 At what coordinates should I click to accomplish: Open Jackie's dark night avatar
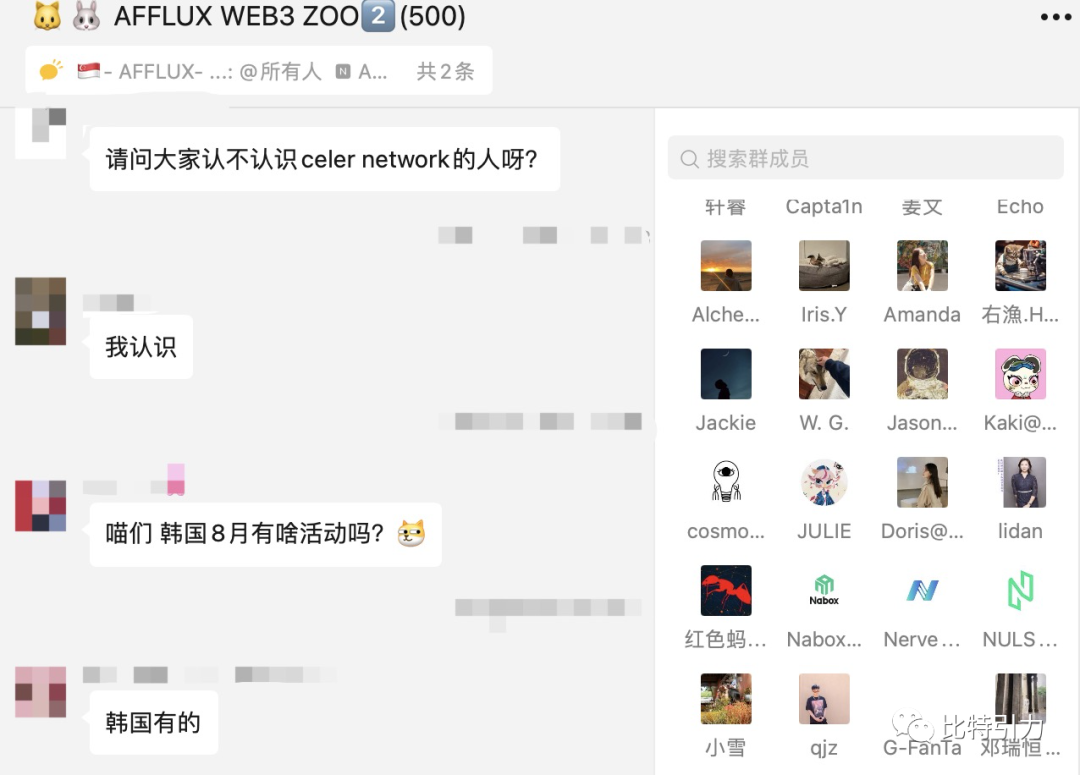coord(726,373)
